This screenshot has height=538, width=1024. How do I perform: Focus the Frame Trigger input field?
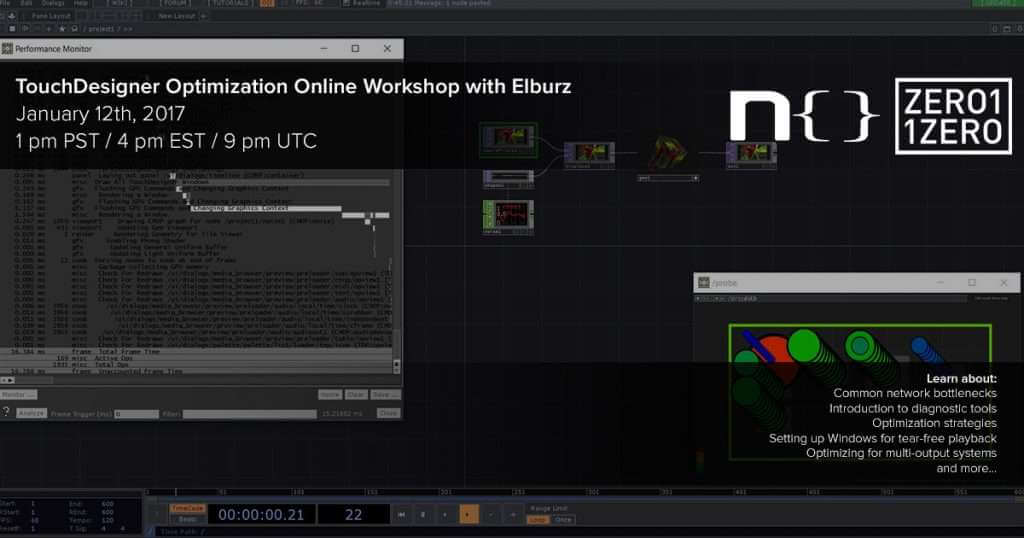click(x=136, y=414)
